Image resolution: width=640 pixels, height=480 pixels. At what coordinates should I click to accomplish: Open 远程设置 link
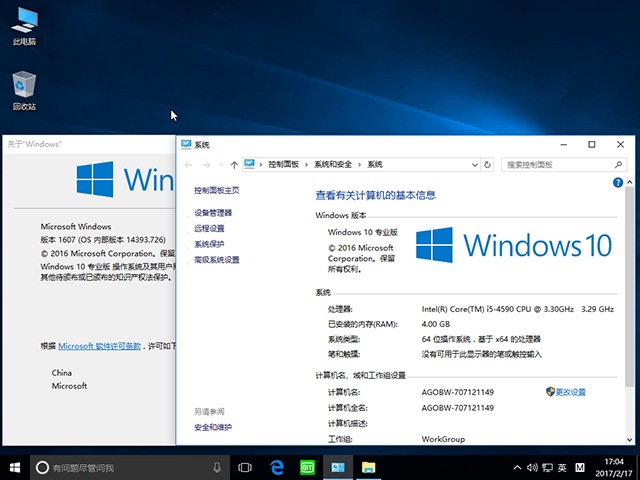pyautogui.click(x=209, y=228)
